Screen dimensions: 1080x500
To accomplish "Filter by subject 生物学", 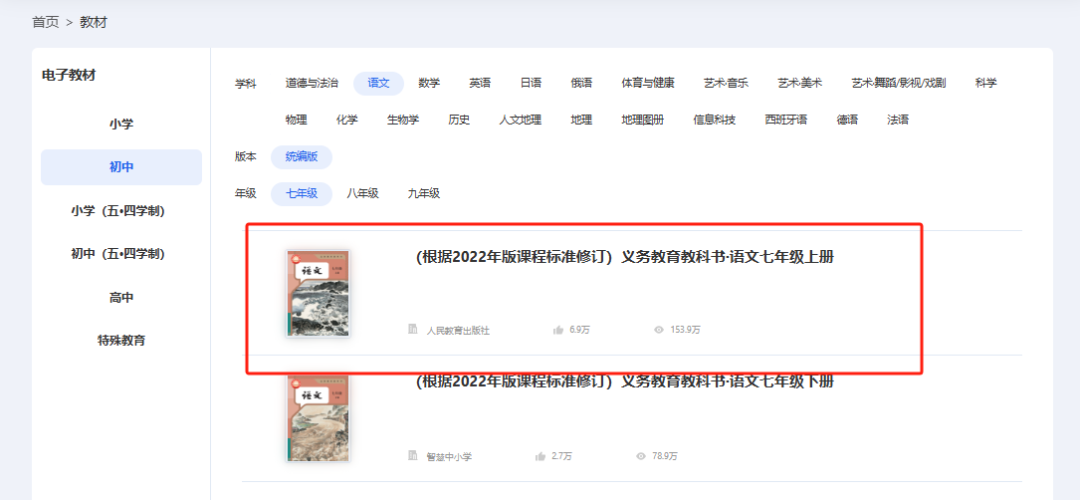I will 403,120.
